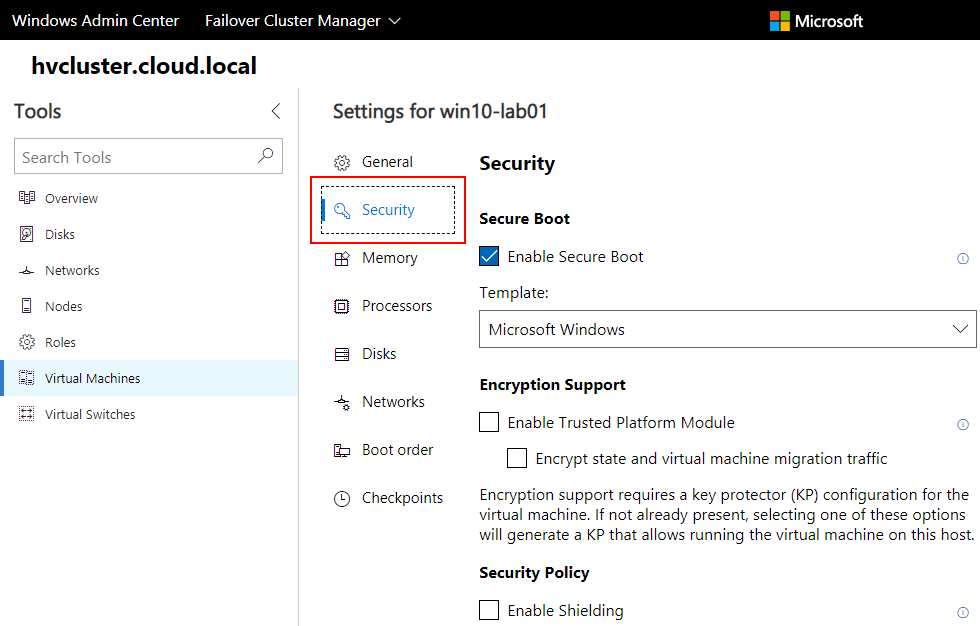This screenshot has height=626, width=980.
Task: Click the Search Tools input field
Action: point(135,157)
